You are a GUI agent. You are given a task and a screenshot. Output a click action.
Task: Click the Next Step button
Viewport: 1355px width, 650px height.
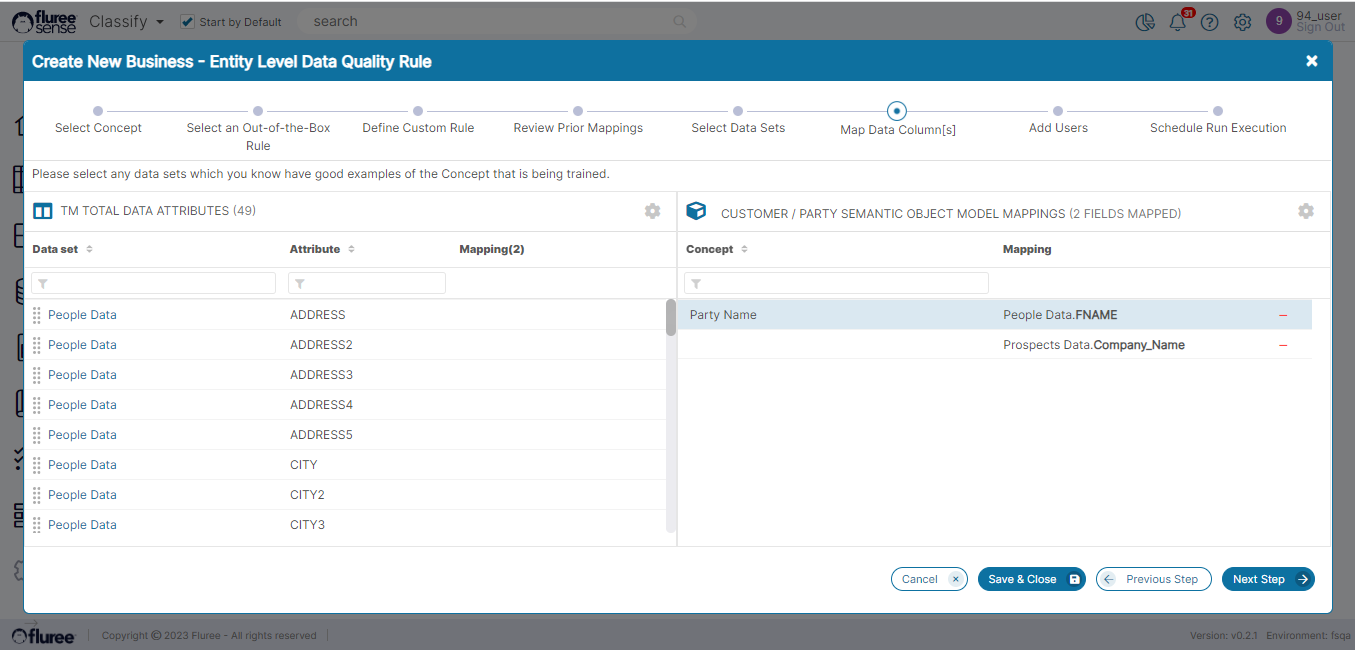pyautogui.click(x=1267, y=579)
